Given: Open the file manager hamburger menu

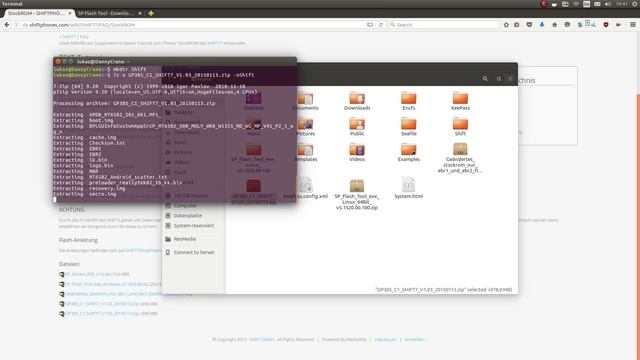Looking at the screenshot, I should (x=510, y=78).
